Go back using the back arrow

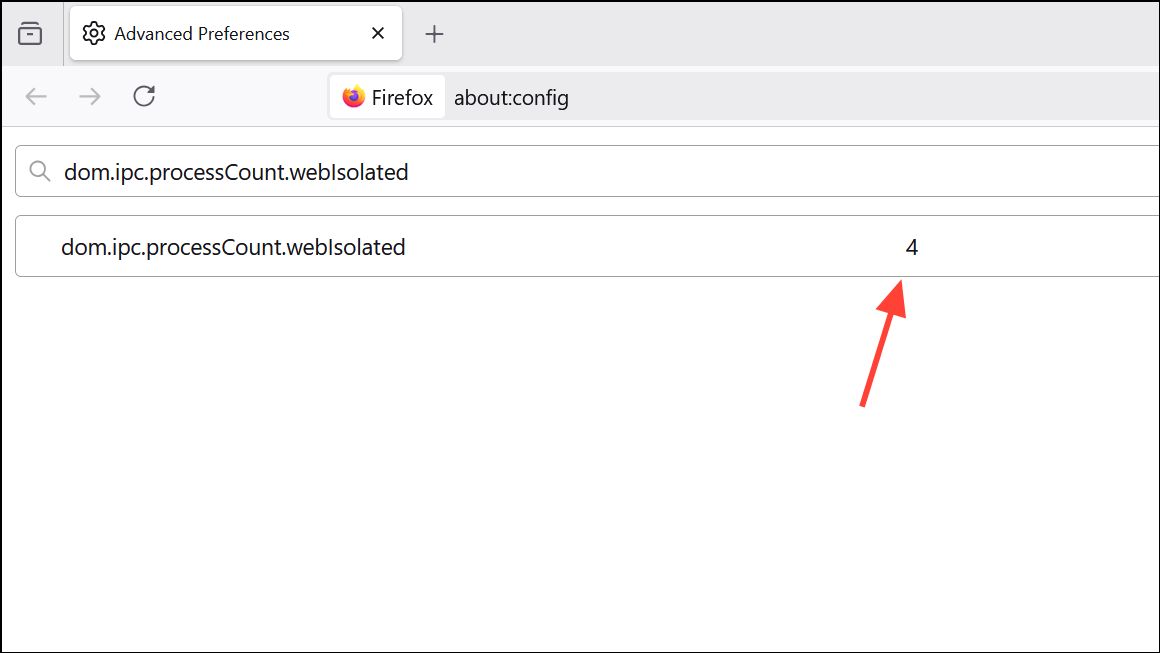(x=36, y=97)
